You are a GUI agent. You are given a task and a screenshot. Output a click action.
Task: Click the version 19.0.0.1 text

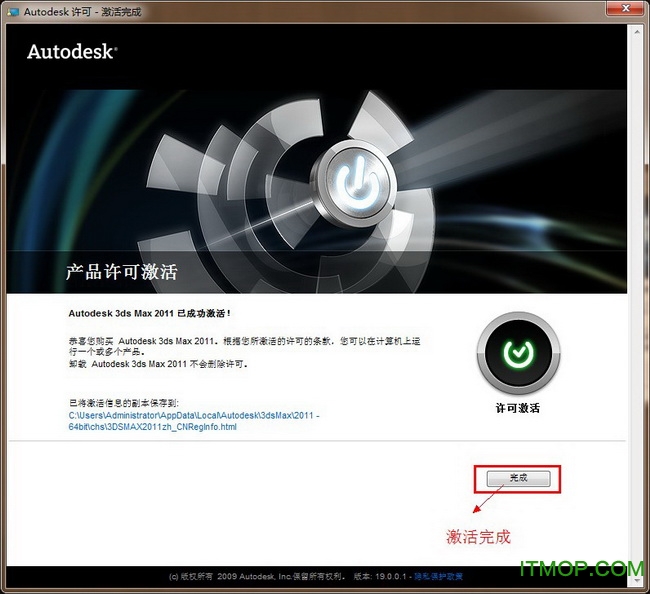click(x=380, y=576)
